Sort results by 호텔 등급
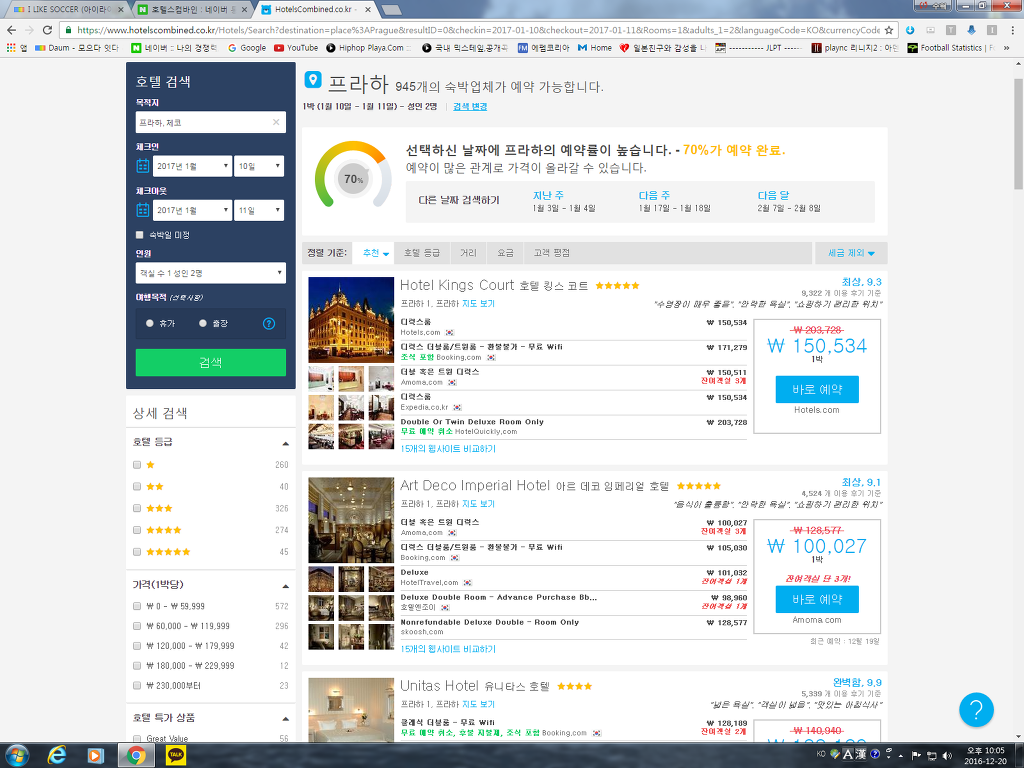The image size is (1024, 768). [x=421, y=253]
